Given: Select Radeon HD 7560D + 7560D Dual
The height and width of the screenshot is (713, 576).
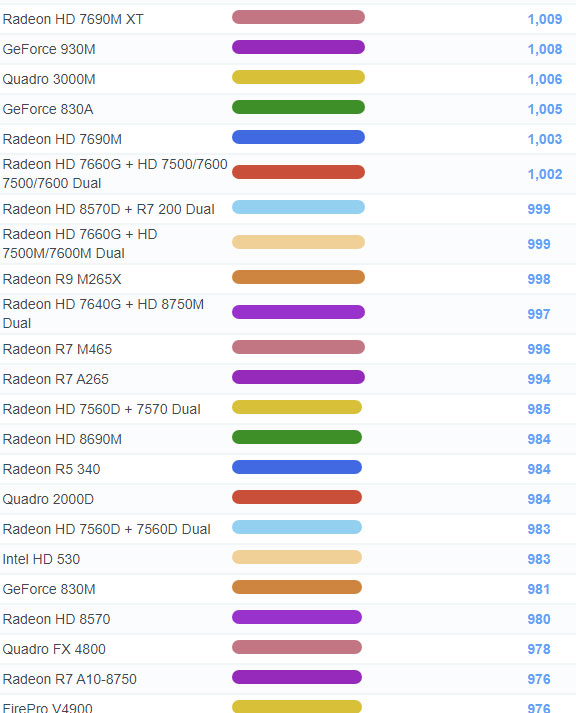Looking at the screenshot, I should (106, 529).
